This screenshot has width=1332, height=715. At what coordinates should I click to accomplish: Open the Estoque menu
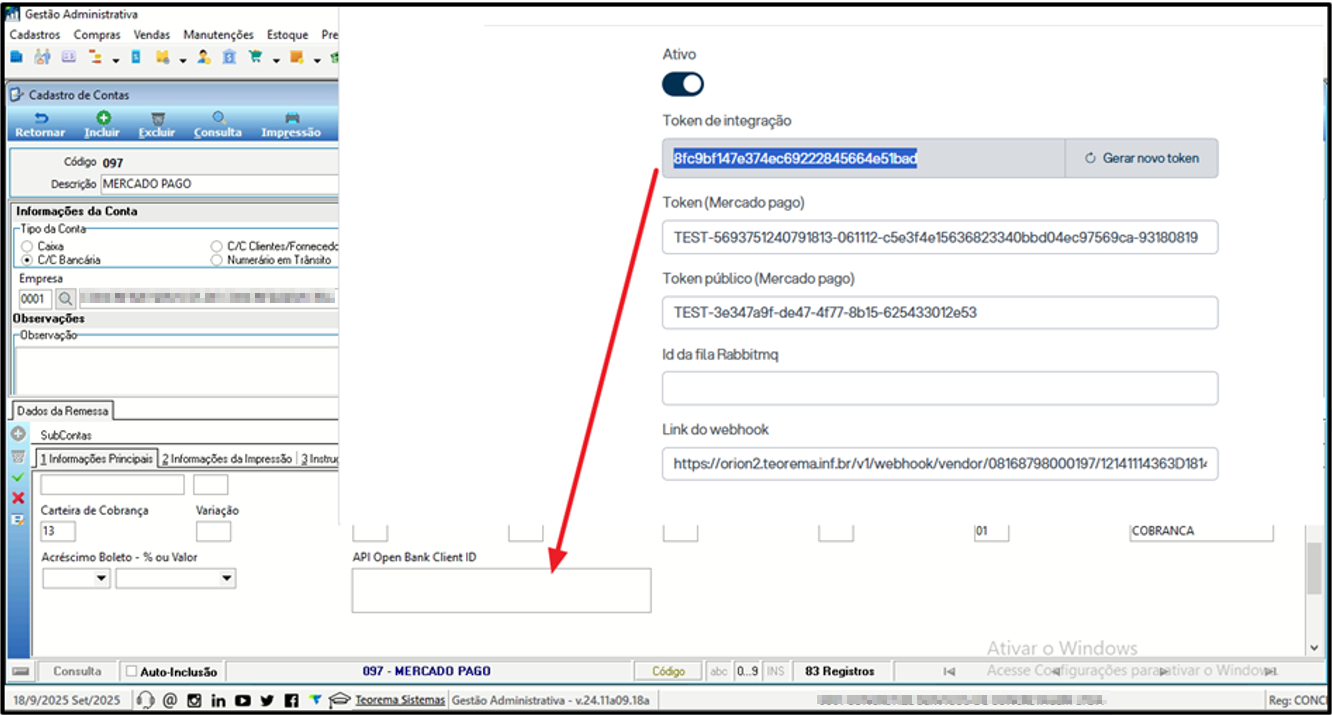click(287, 35)
